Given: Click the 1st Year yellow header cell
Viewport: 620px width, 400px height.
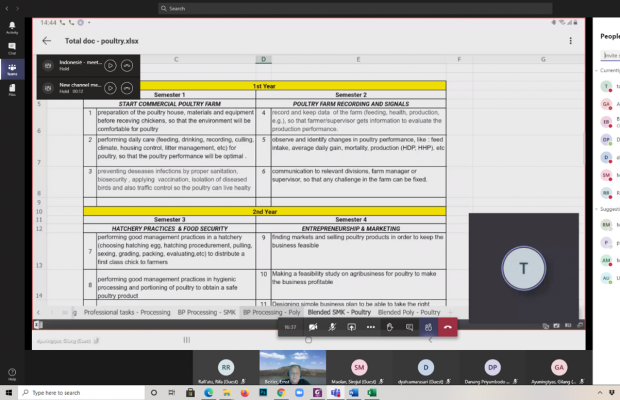Looking at the screenshot, I should pyautogui.click(x=265, y=86).
